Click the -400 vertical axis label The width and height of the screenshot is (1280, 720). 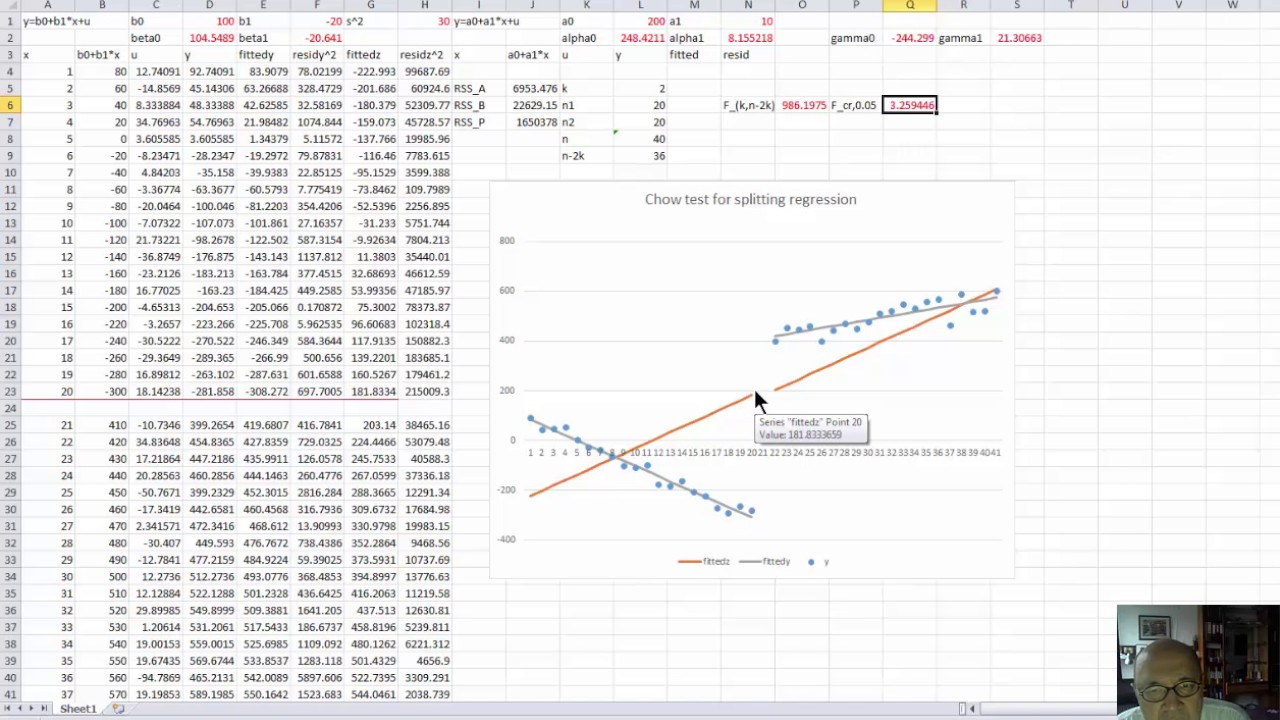click(x=505, y=539)
